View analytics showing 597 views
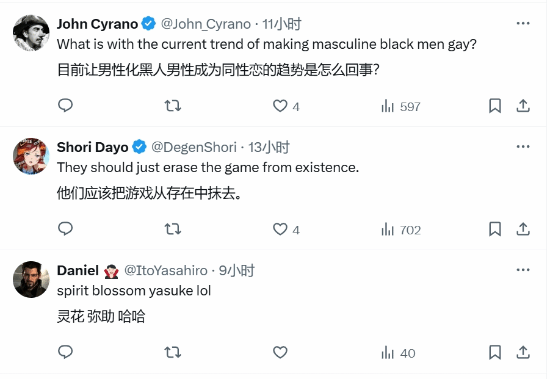Screen dimensions: 550x379 [x=400, y=106]
